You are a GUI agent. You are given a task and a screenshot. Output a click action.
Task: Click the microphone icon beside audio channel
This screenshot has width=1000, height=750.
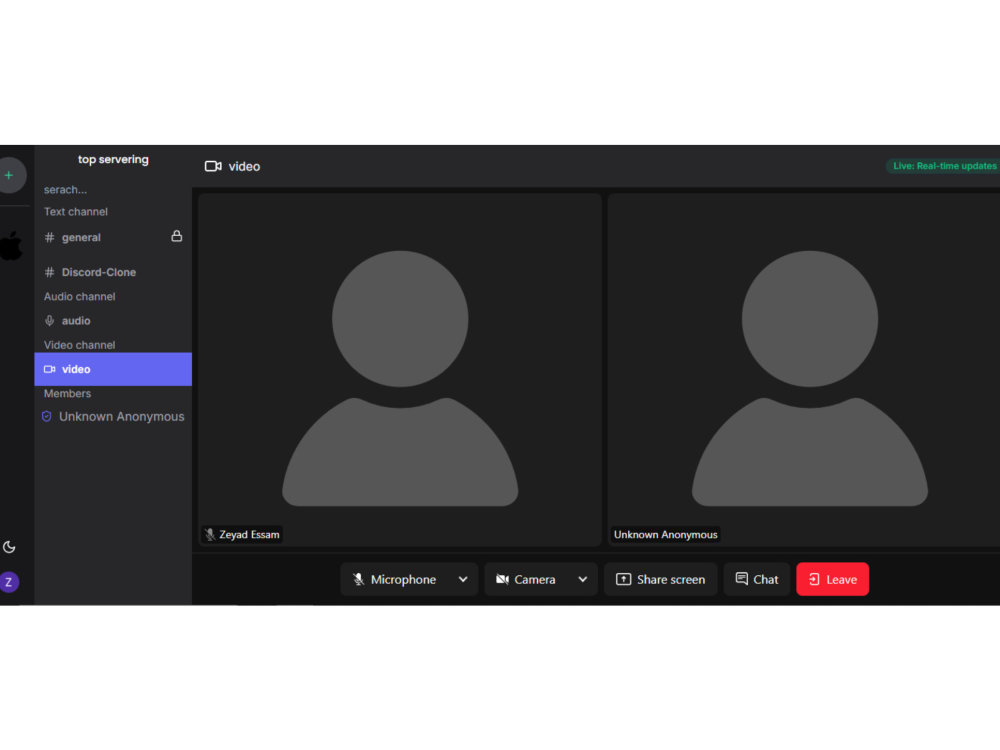(49, 321)
